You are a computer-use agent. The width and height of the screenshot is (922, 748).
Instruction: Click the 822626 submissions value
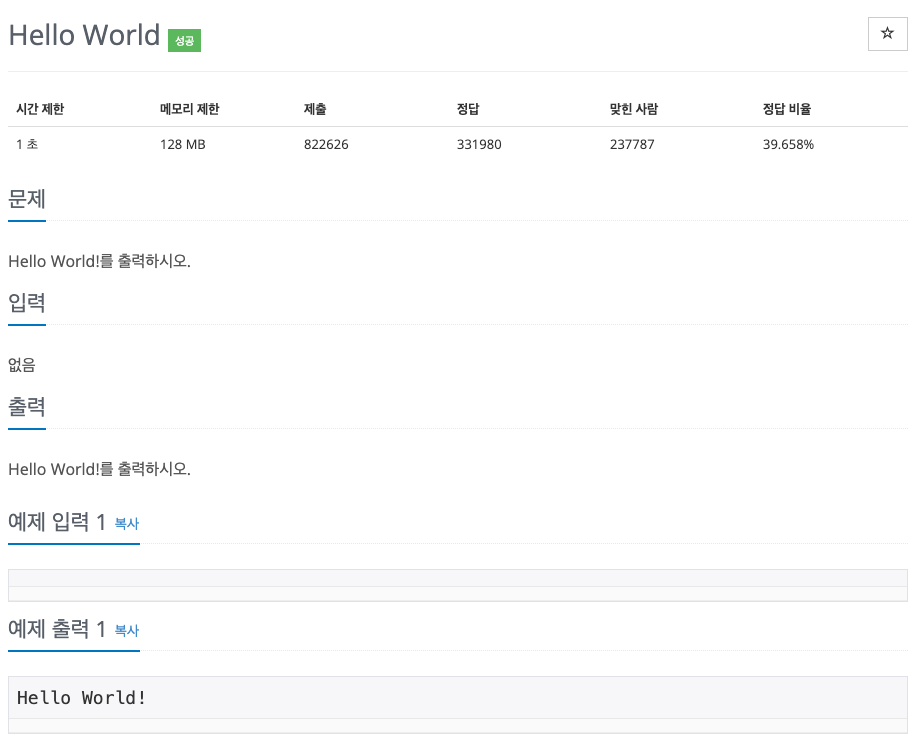pyautogui.click(x=326, y=144)
